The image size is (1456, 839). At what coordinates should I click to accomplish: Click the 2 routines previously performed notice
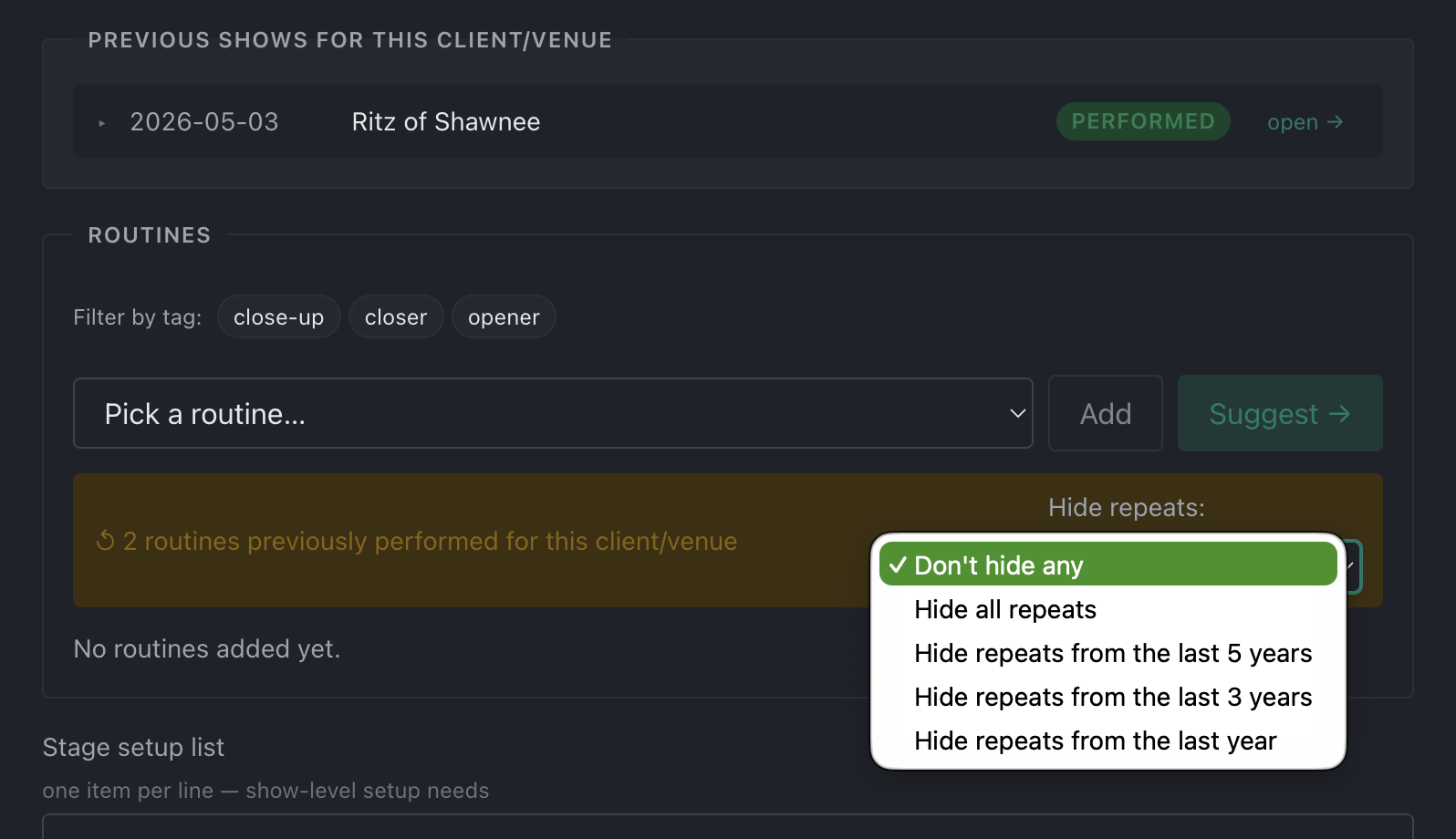click(x=430, y=541)
